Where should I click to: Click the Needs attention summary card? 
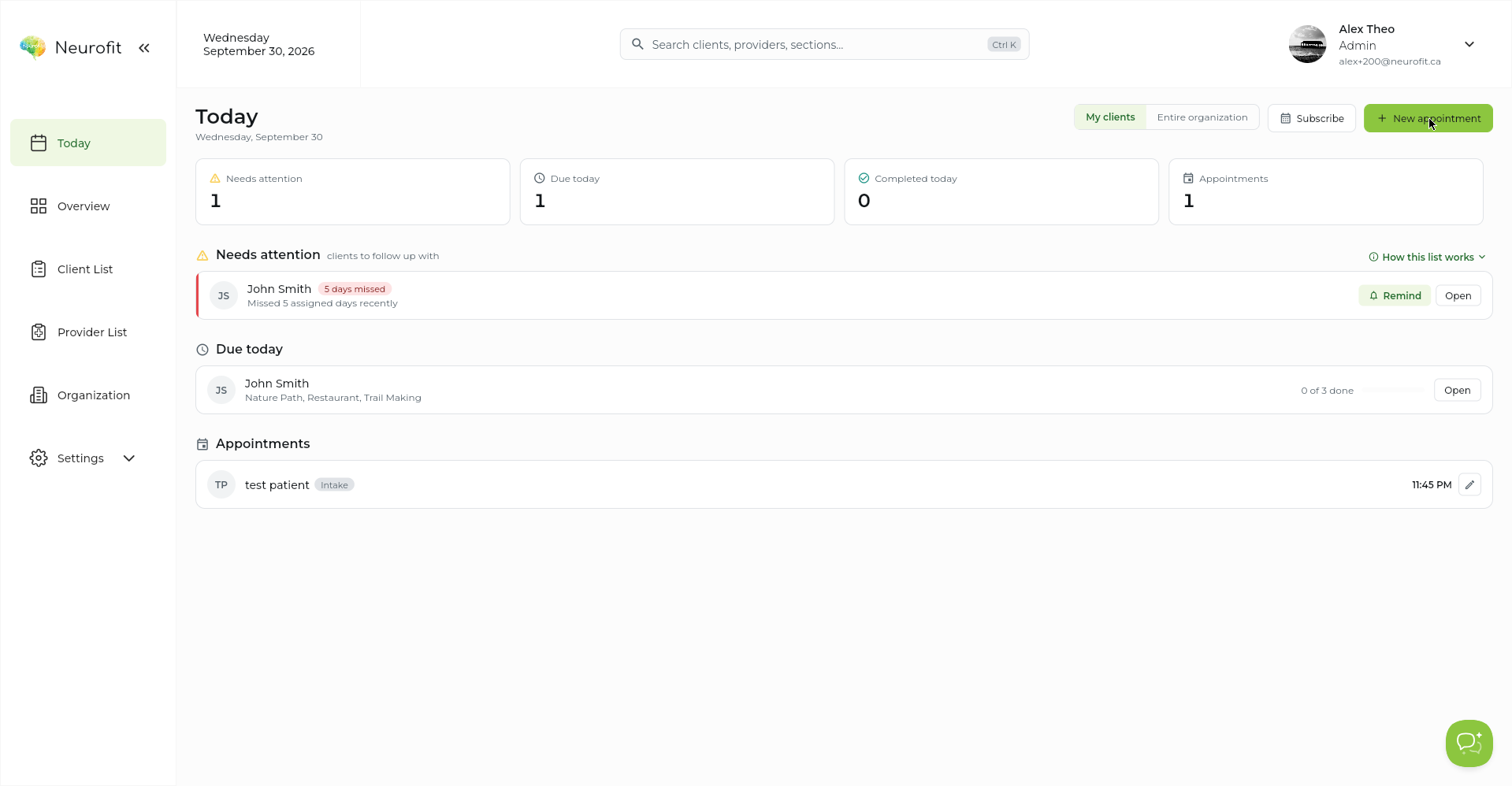coord(353,191)
